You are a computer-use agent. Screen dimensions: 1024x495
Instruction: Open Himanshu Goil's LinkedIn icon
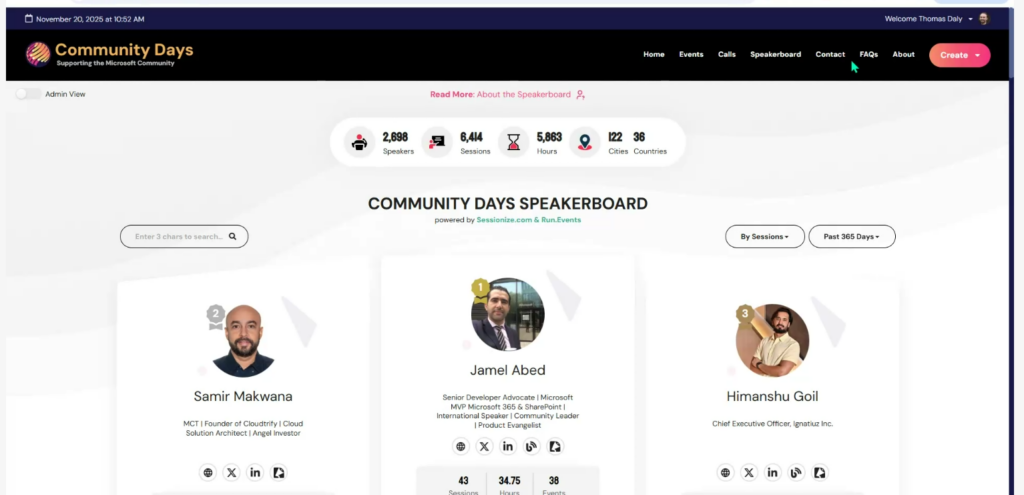(x=773, y=473)
